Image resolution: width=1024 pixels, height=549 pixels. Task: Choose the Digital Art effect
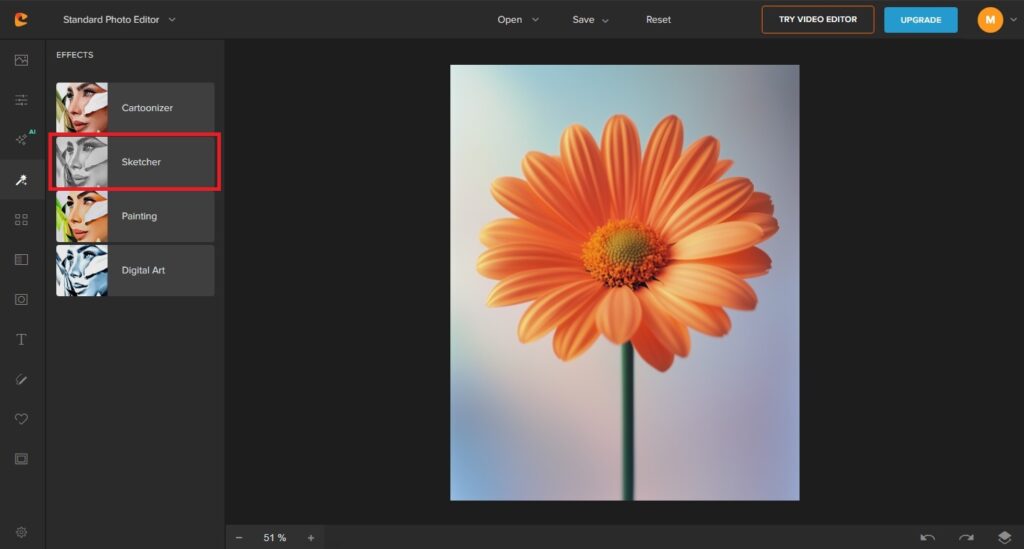tap(135, 270)
